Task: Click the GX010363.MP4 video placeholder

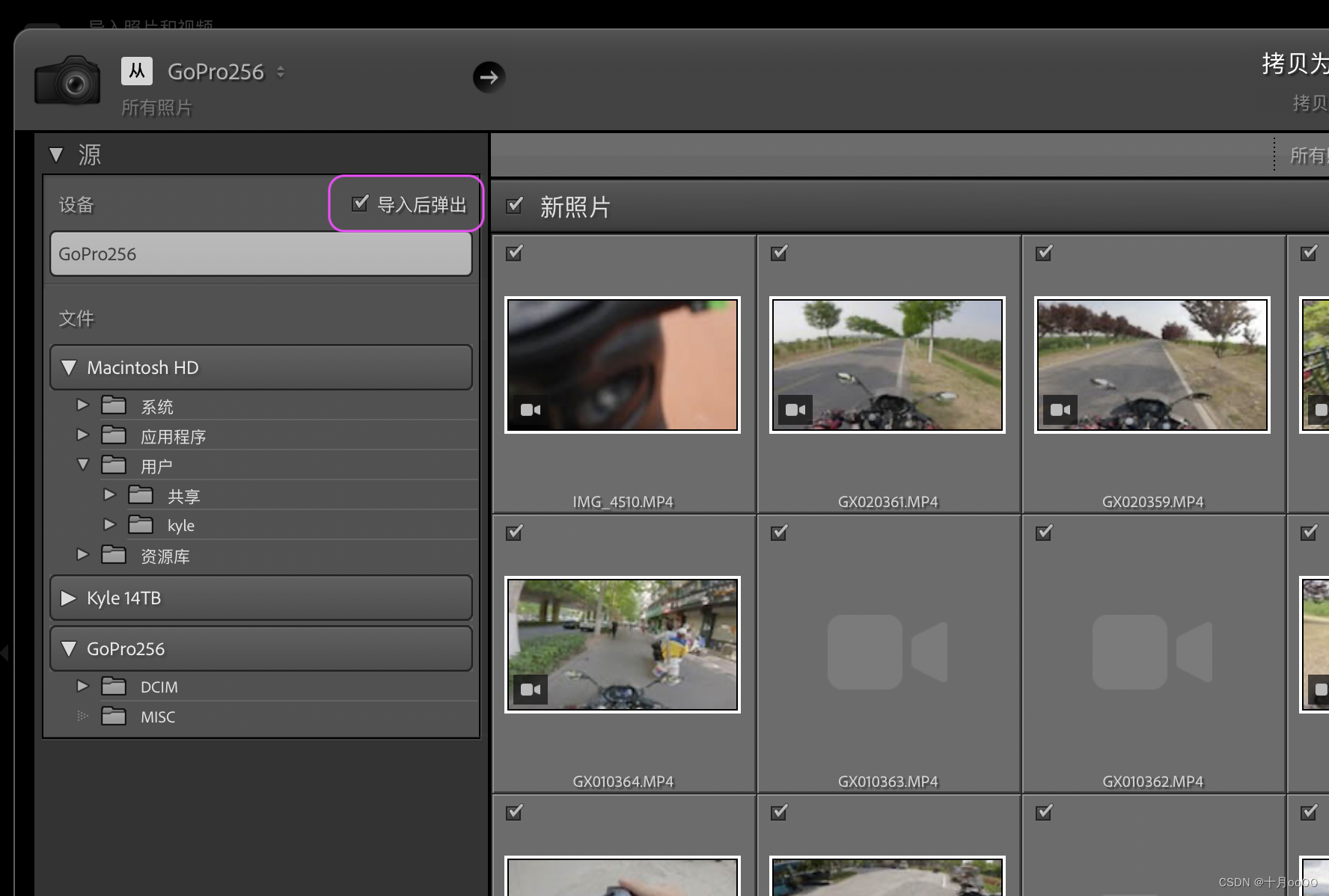Action: point(887,652)
